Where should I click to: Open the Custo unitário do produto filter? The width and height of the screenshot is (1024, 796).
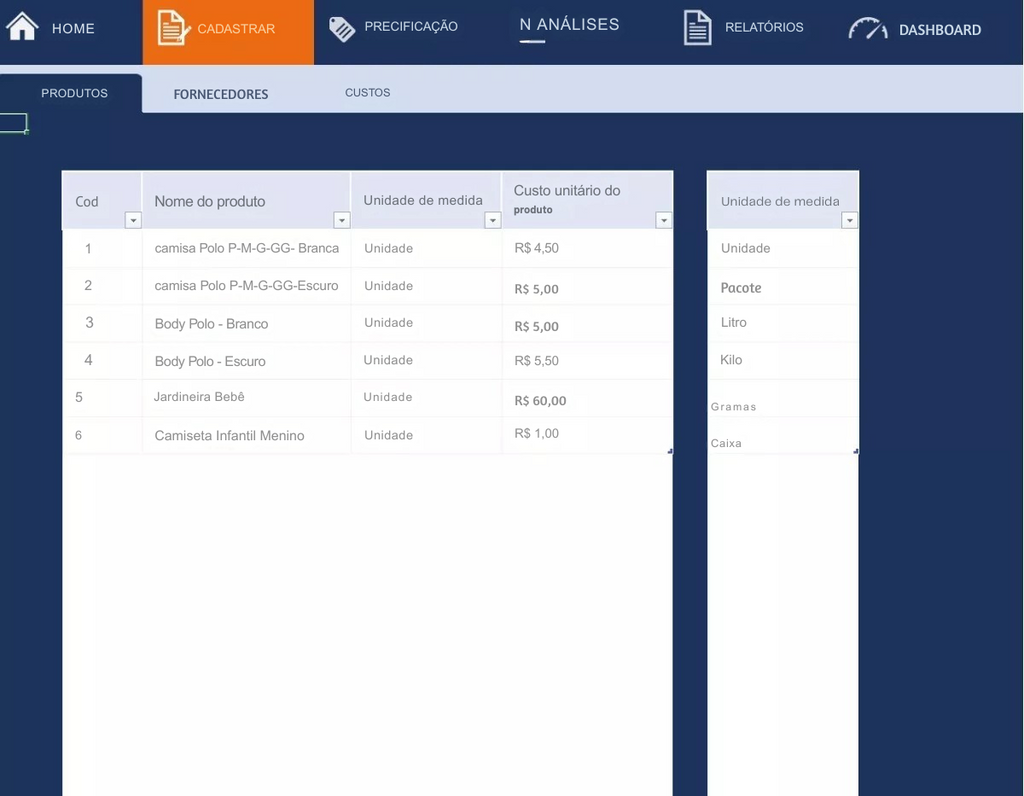[662, 221]
